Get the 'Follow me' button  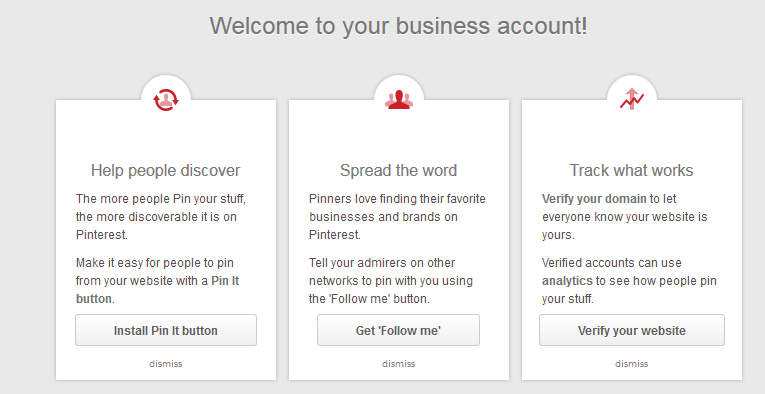[398, 330]
